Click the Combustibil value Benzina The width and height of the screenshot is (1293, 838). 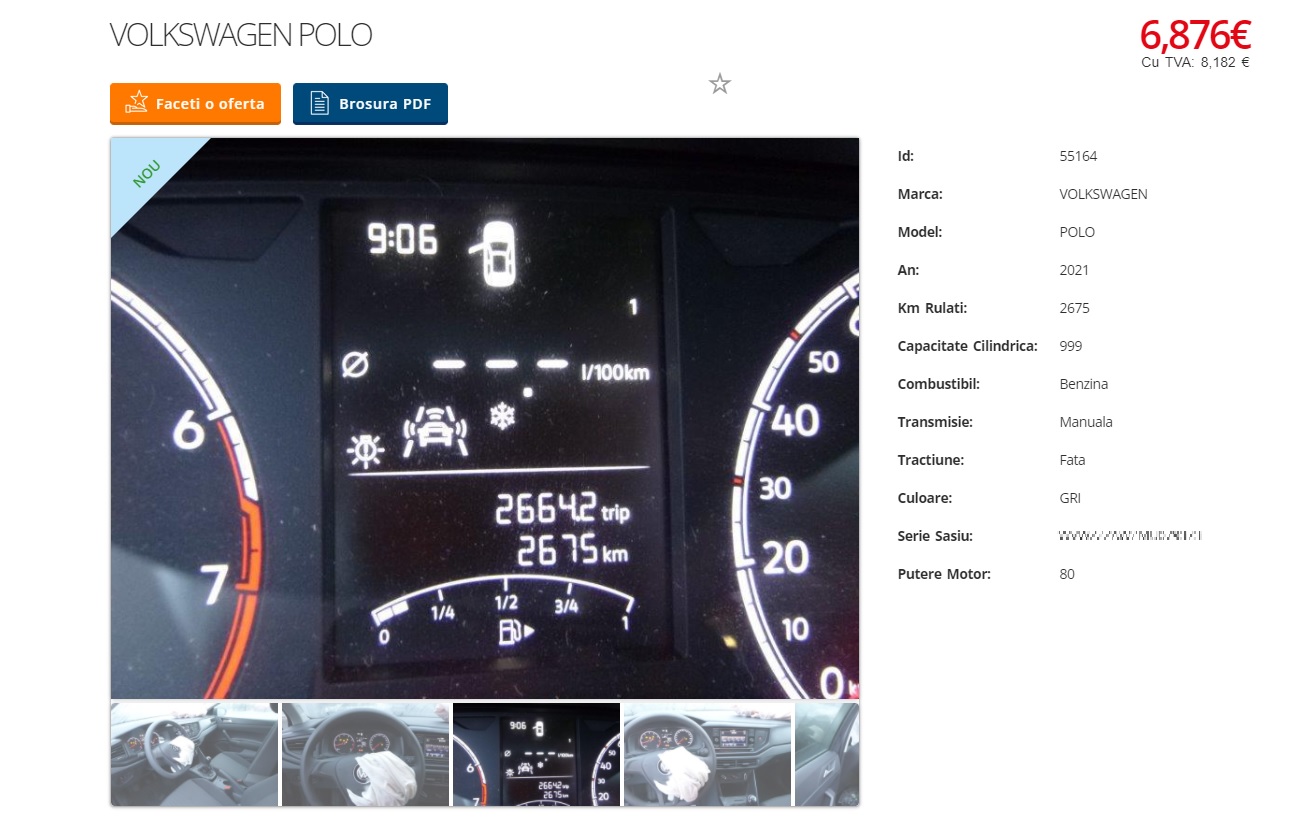click(x=1084, y=384)
